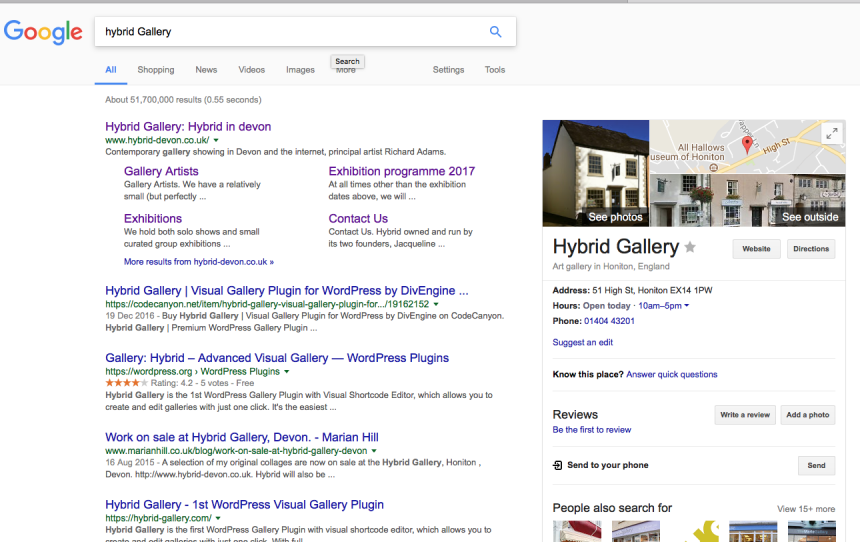Click the www.hybrid-devon.co.uk/ green URL
The height and width of the screenshot is (542, 860).
click(x=157, y=140)
